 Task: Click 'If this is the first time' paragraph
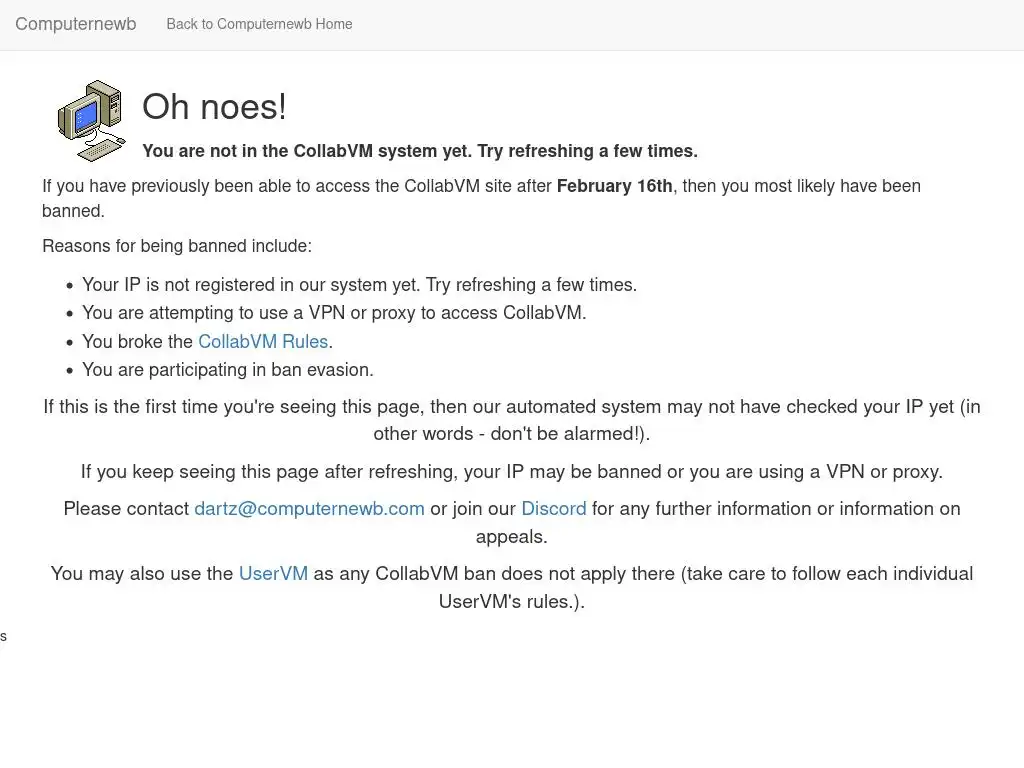pyautogui.click(x=512, y=420)
